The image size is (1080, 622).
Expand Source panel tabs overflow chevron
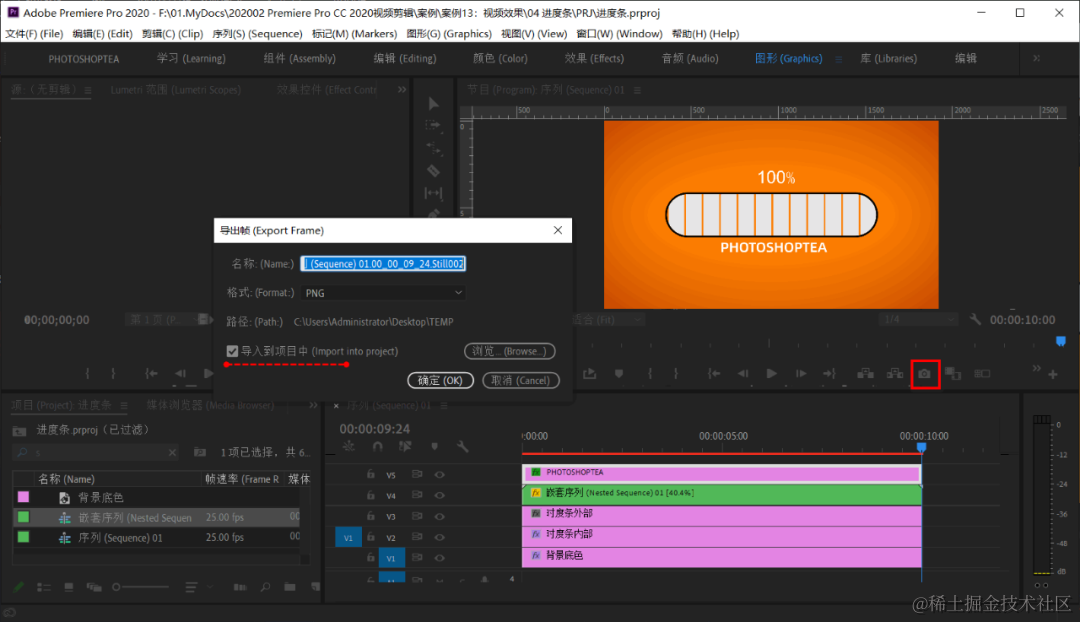[x=402, y=90]
